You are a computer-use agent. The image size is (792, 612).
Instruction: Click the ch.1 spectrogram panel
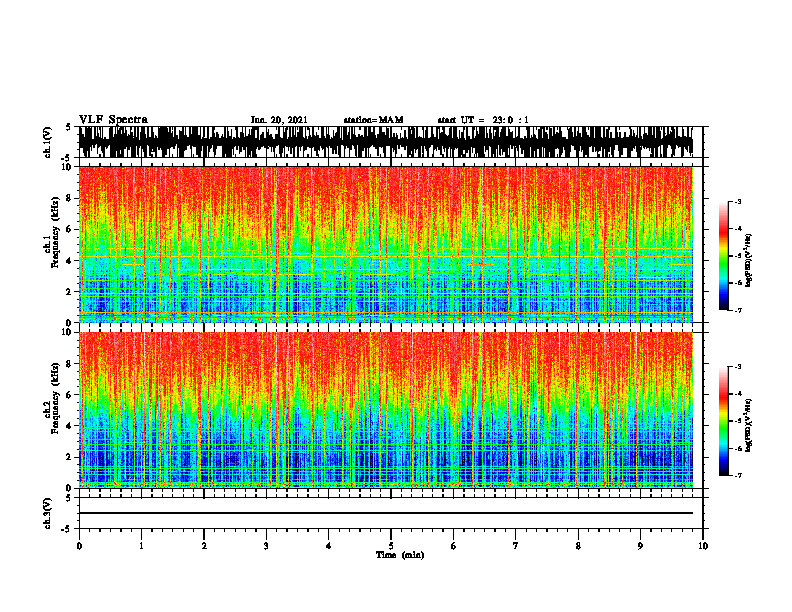point(385,244)
